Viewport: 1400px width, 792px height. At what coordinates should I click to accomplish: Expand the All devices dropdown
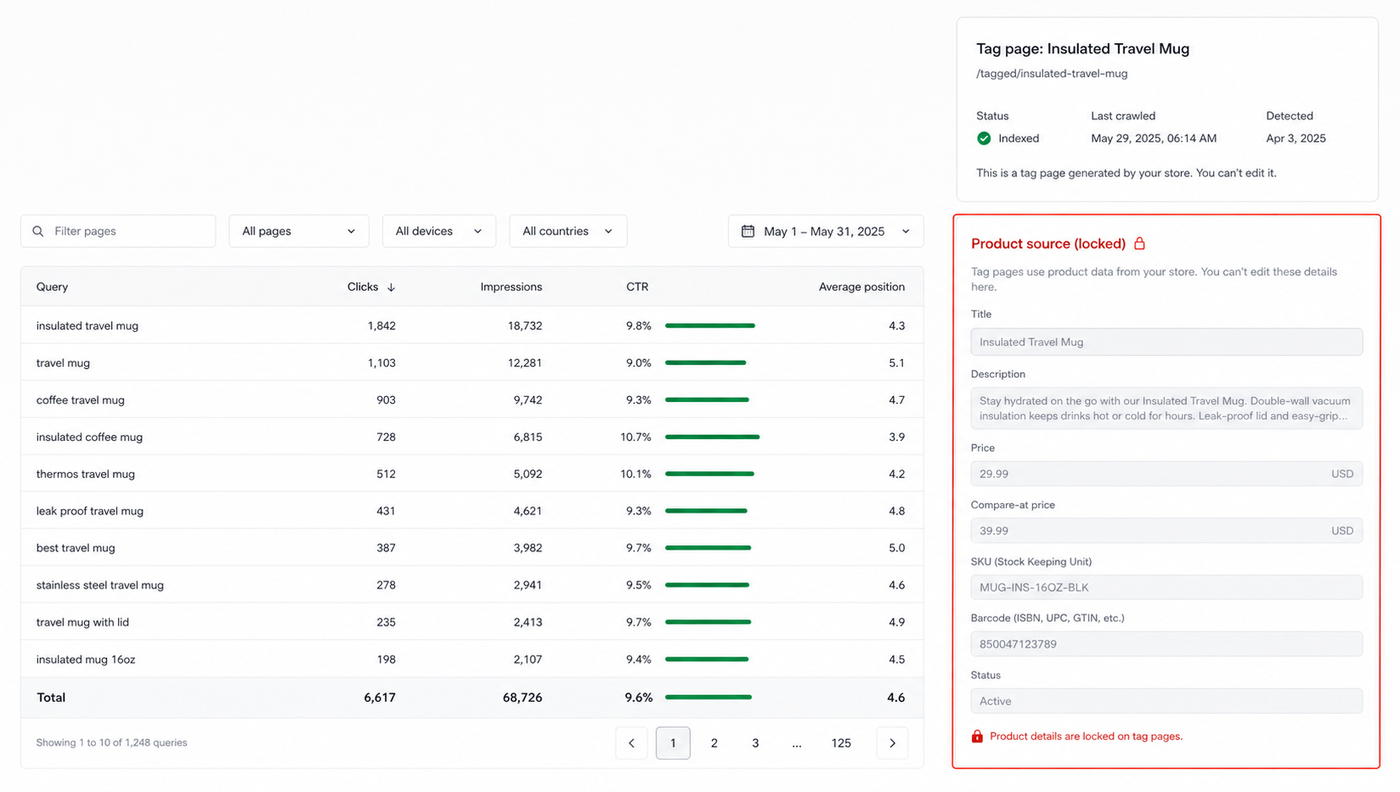tap(439, 231)
